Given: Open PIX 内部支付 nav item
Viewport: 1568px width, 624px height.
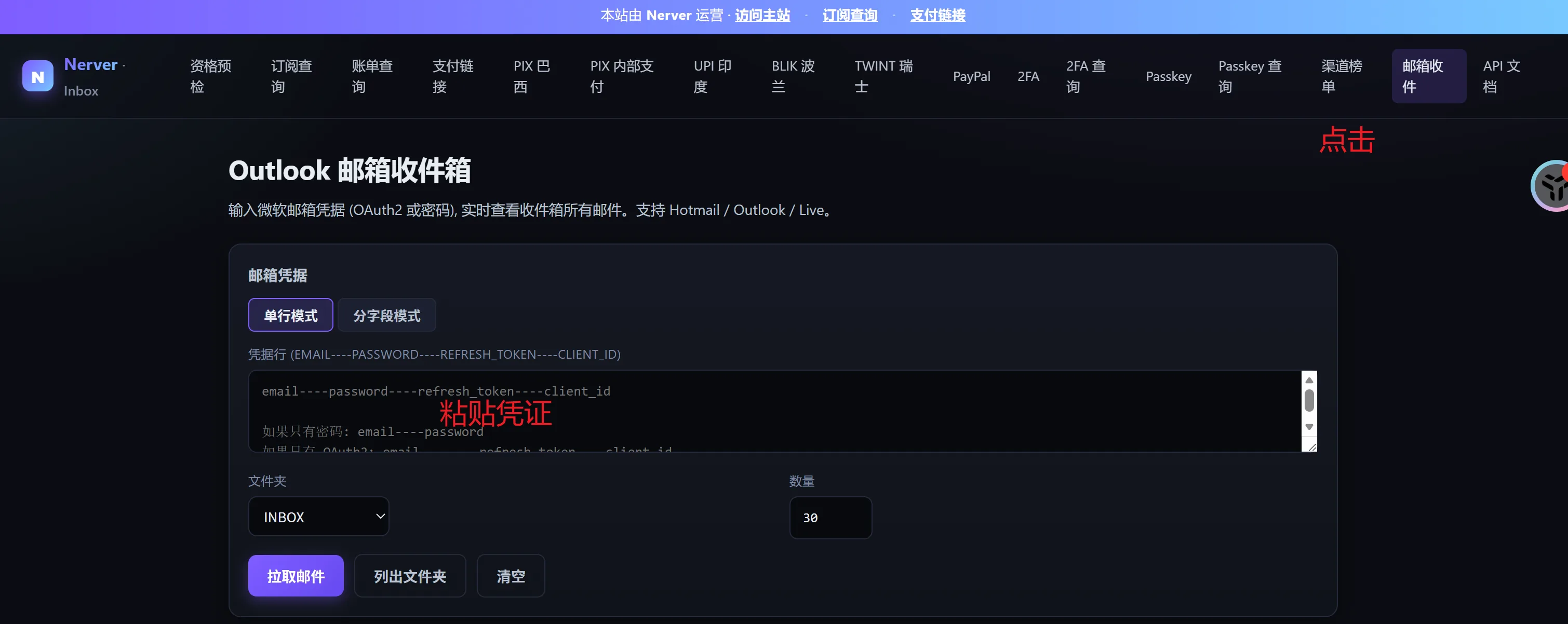Looking at the screenshot, I should point(622,77).
